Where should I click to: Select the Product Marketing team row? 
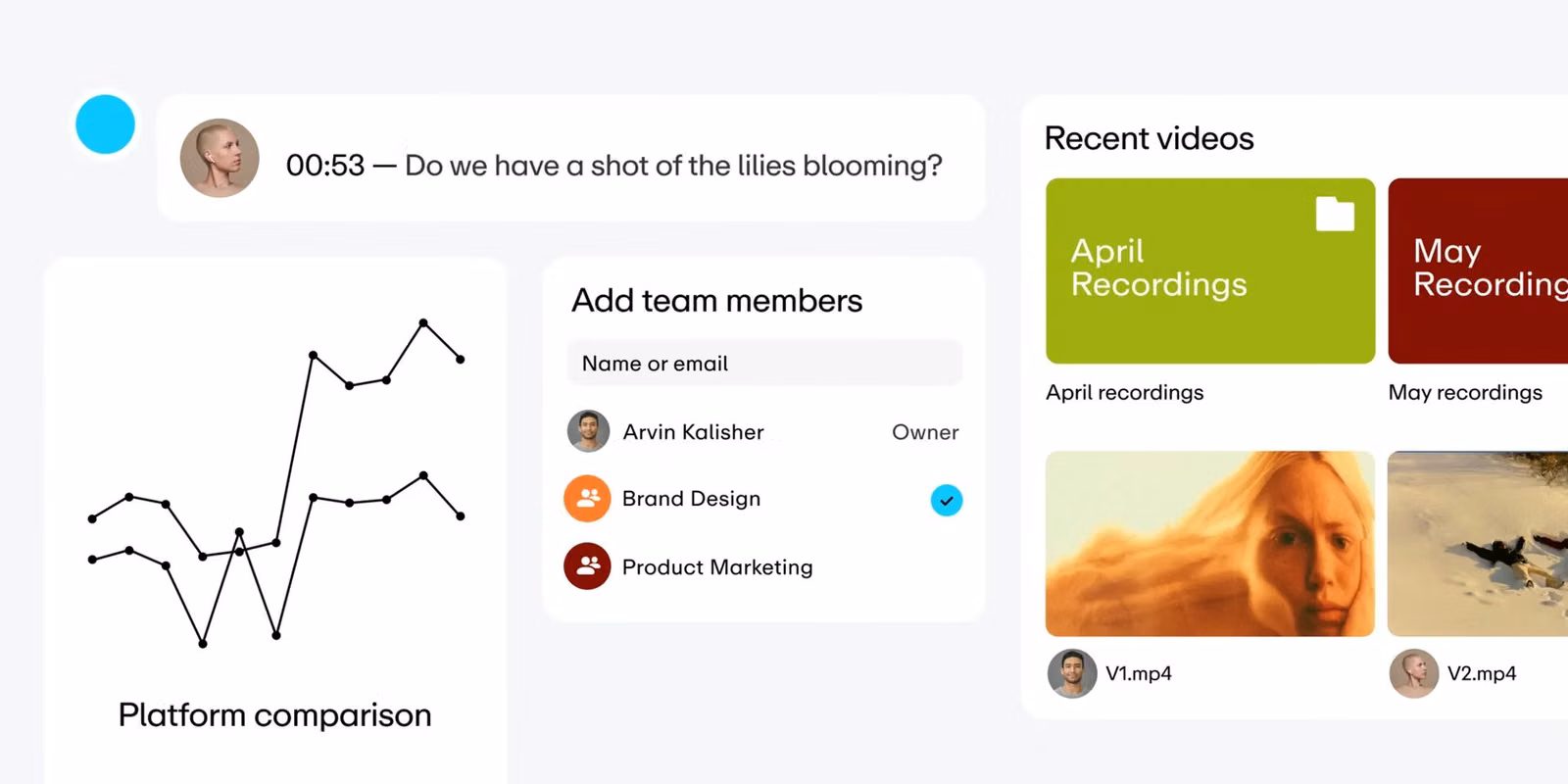(717, 567)
